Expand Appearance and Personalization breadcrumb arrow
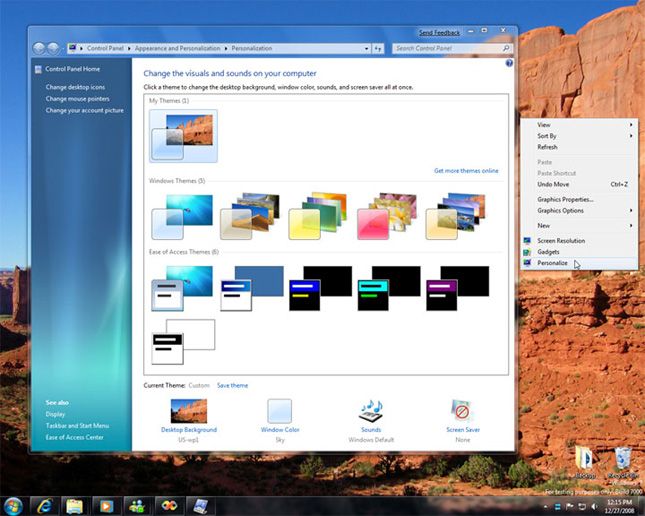 click(x=226, y=49)
